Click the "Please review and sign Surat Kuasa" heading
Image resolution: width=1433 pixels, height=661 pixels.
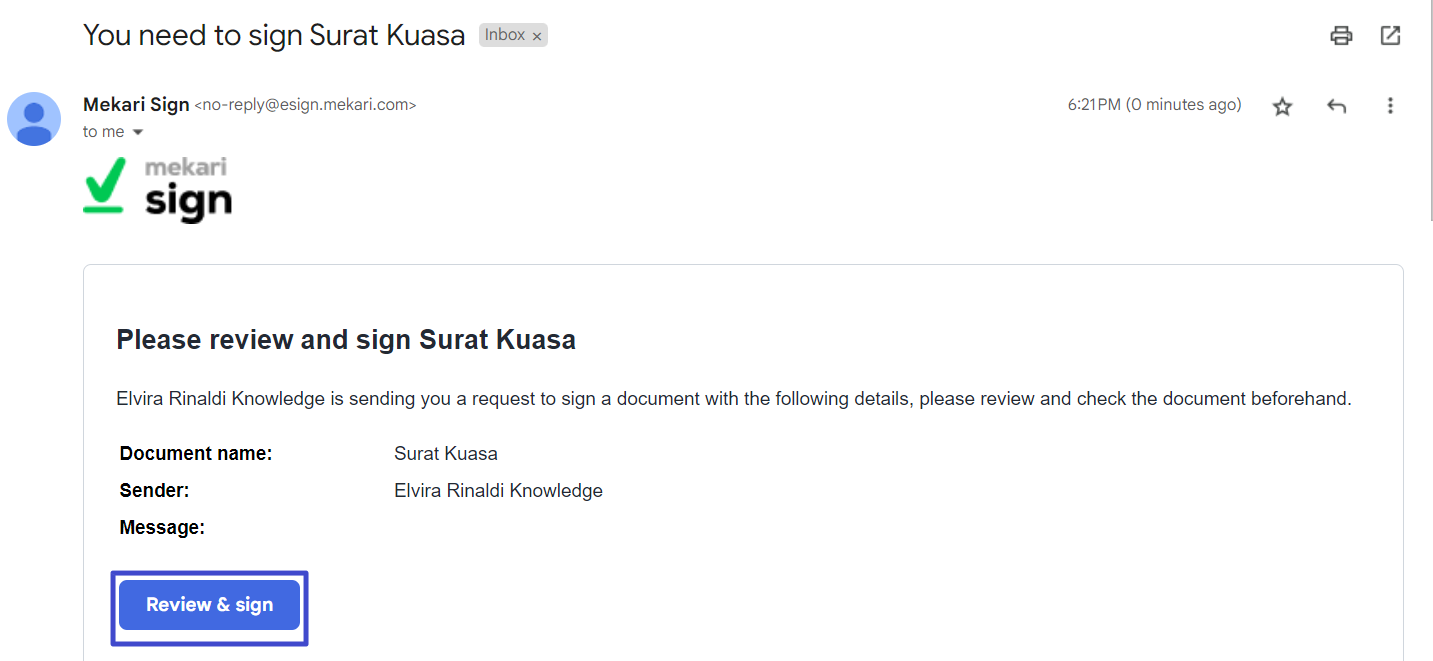tap(346, 340)
